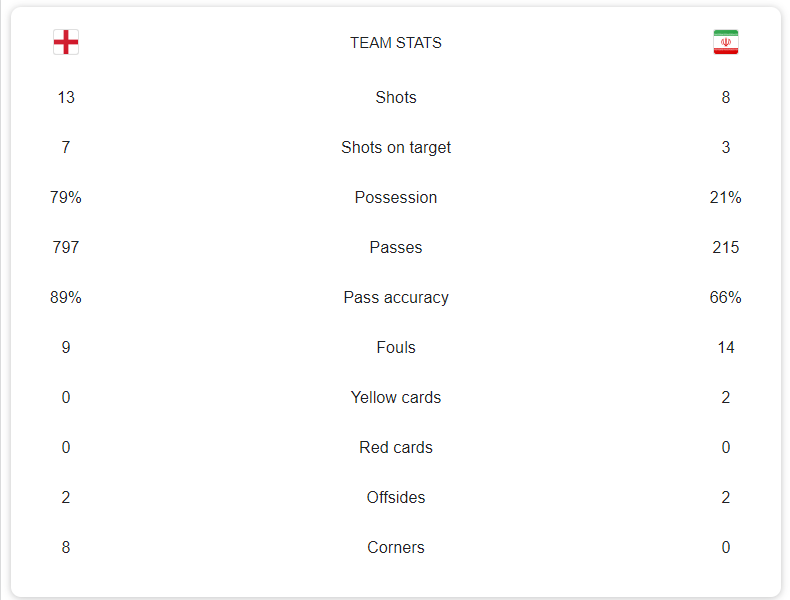Click England's 79% possession value
Viewport: 790px width, 600px height.
pyautogui.click(x=65, y=197)
